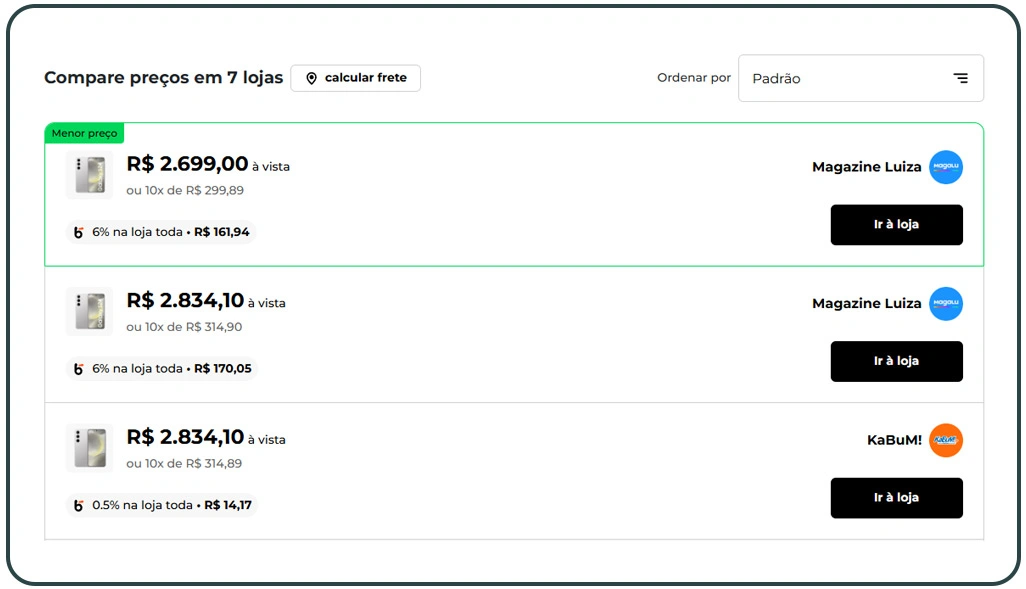The width and height of the screenshot is (1026, 589).
Task: Open the Padrão sorting dropdown
Action: click(860, 78)
